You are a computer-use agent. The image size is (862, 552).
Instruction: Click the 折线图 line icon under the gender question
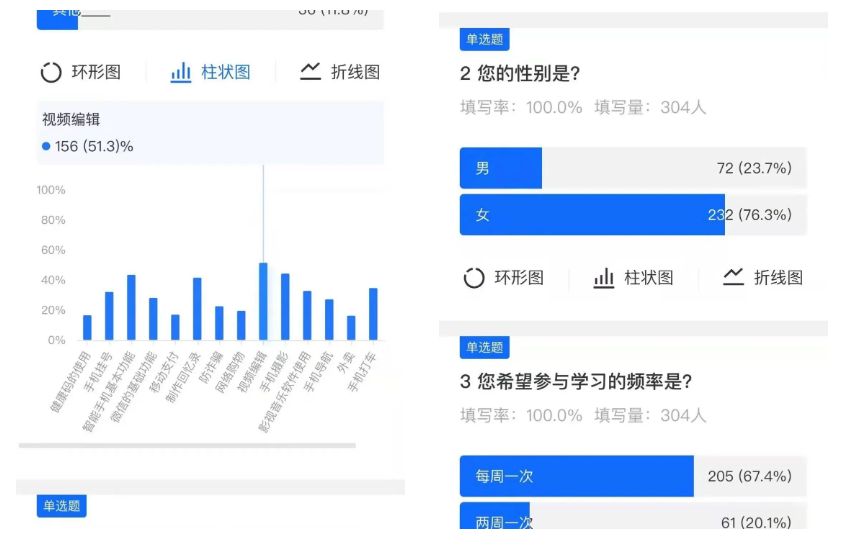(x=734, y=278)
